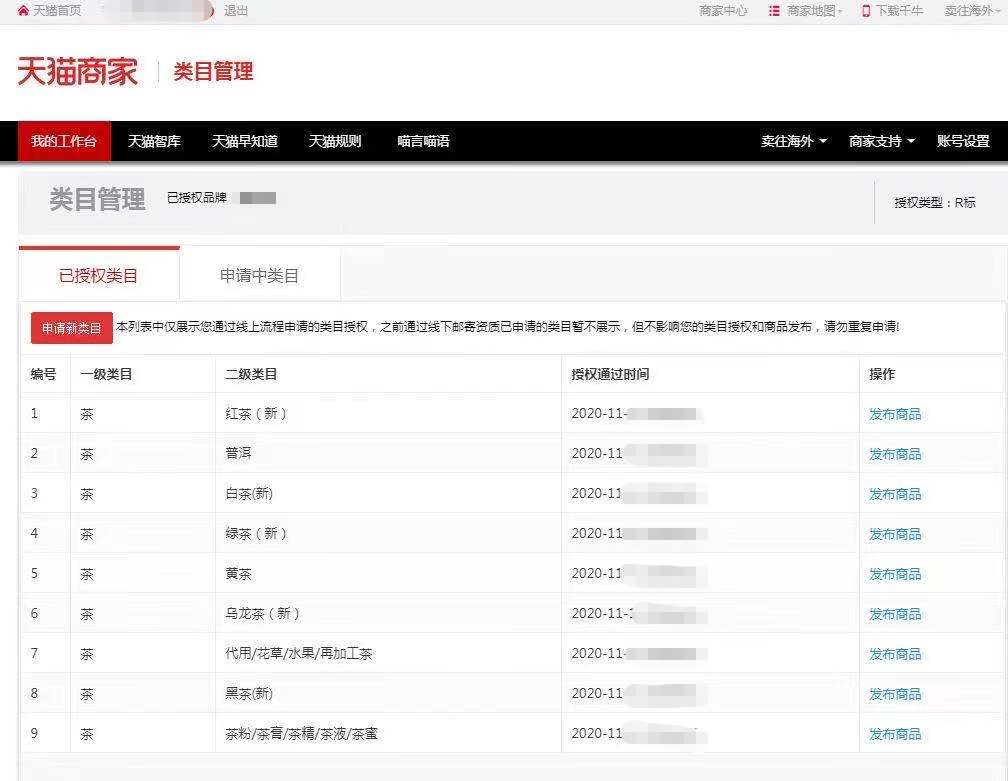Expand top bar 卖往海外 dropdown
1008x781 pixels.
click(972, 11)
